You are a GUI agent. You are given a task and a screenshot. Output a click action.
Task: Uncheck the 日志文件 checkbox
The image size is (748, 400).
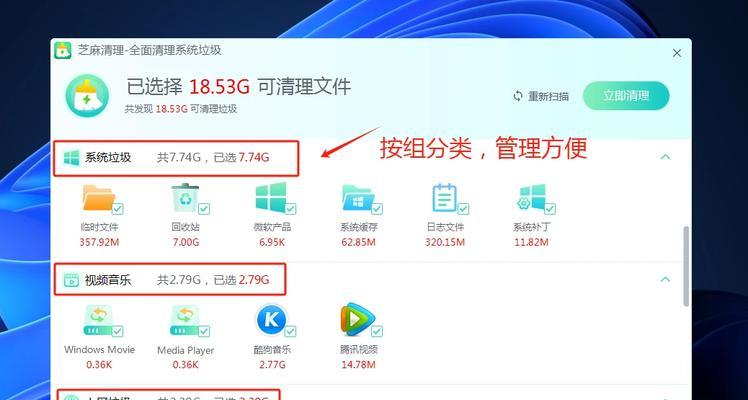(x=463, y=209)
